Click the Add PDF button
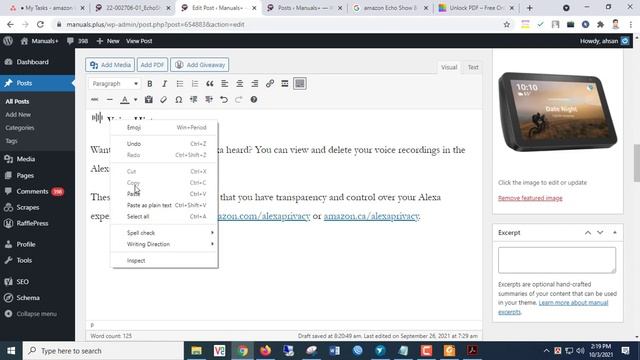 152,65
